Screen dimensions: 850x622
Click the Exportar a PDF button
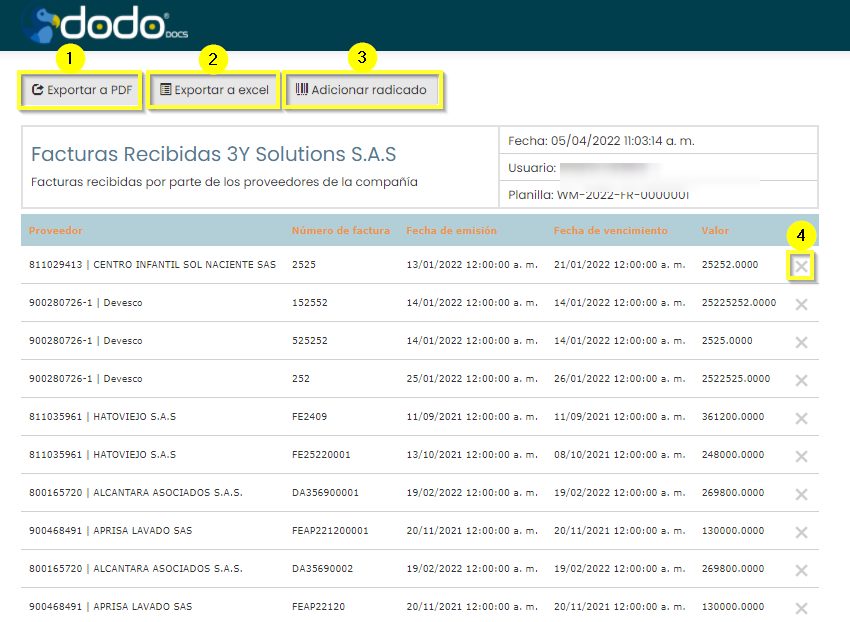(81, 90)
